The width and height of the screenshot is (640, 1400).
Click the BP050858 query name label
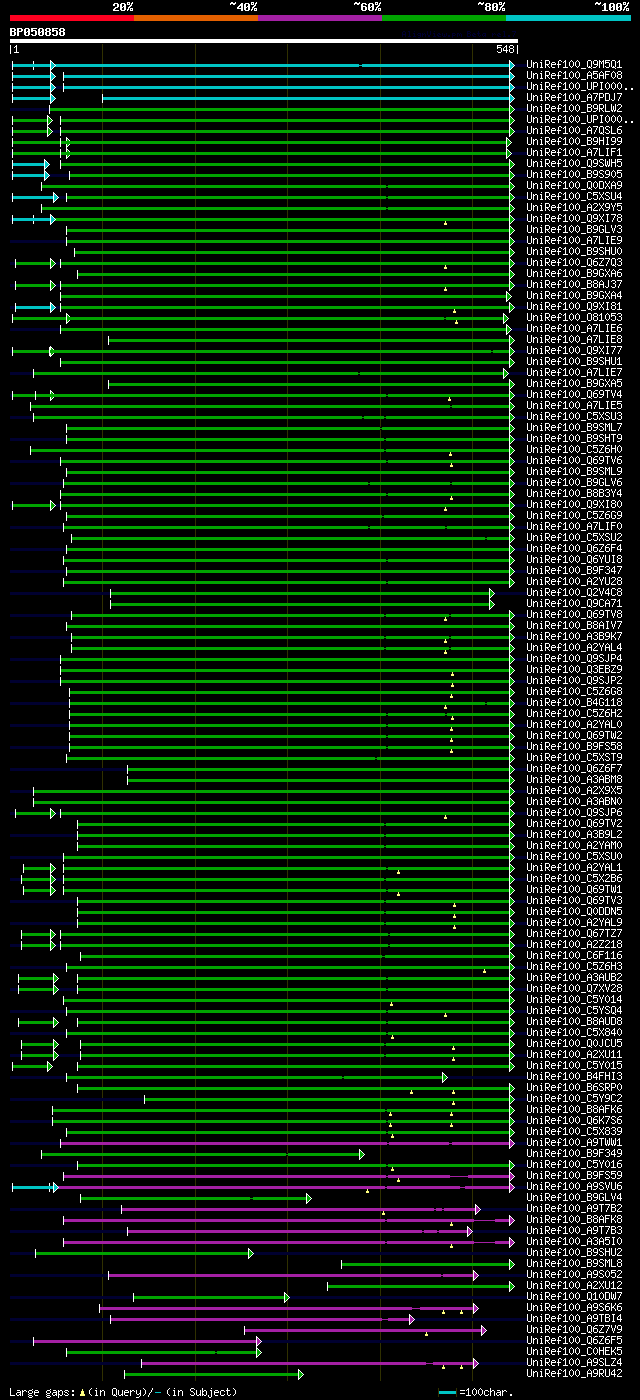(38, 32)
